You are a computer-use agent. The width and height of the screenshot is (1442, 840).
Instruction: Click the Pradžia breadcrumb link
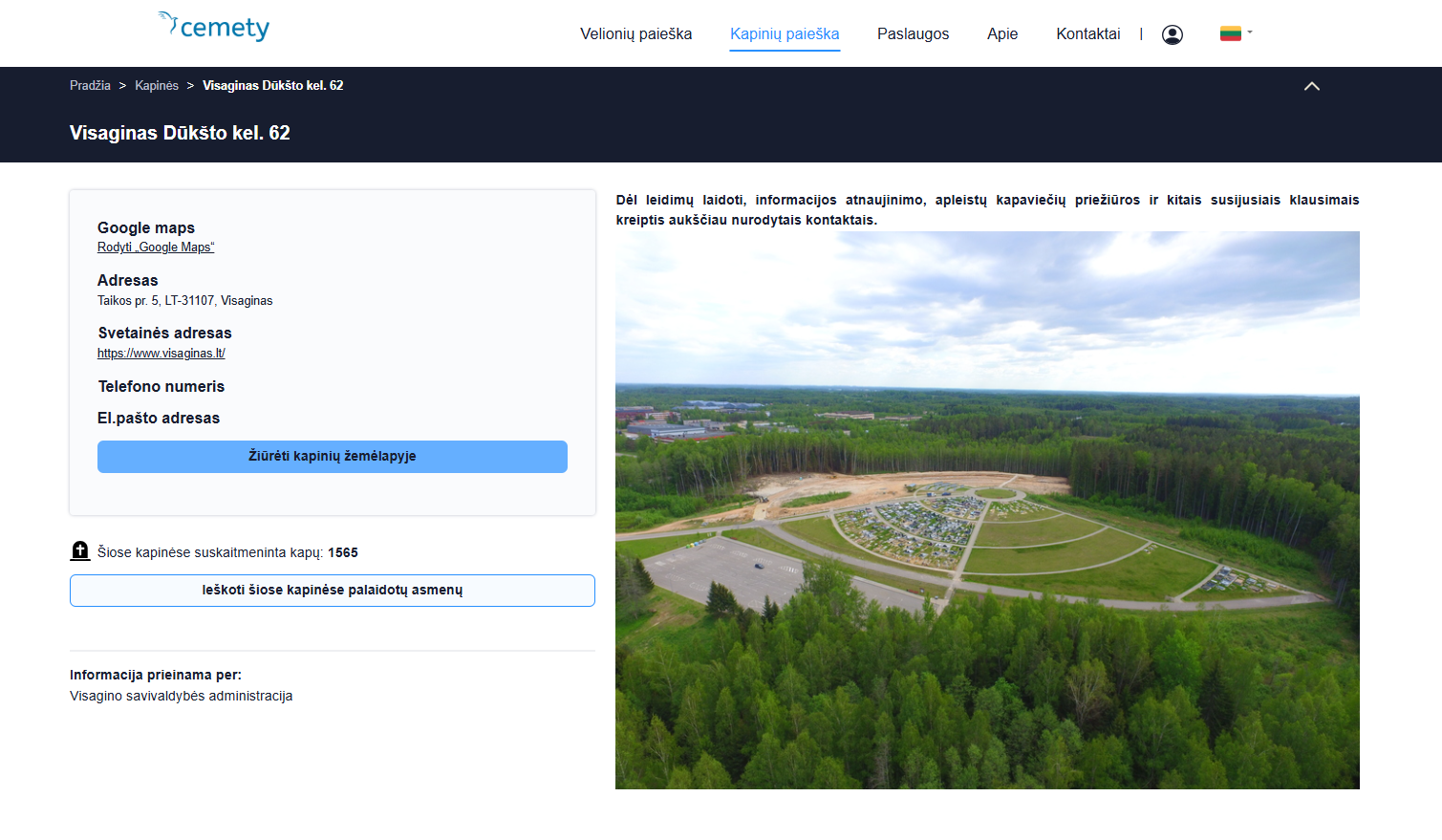tap(90, 85)
